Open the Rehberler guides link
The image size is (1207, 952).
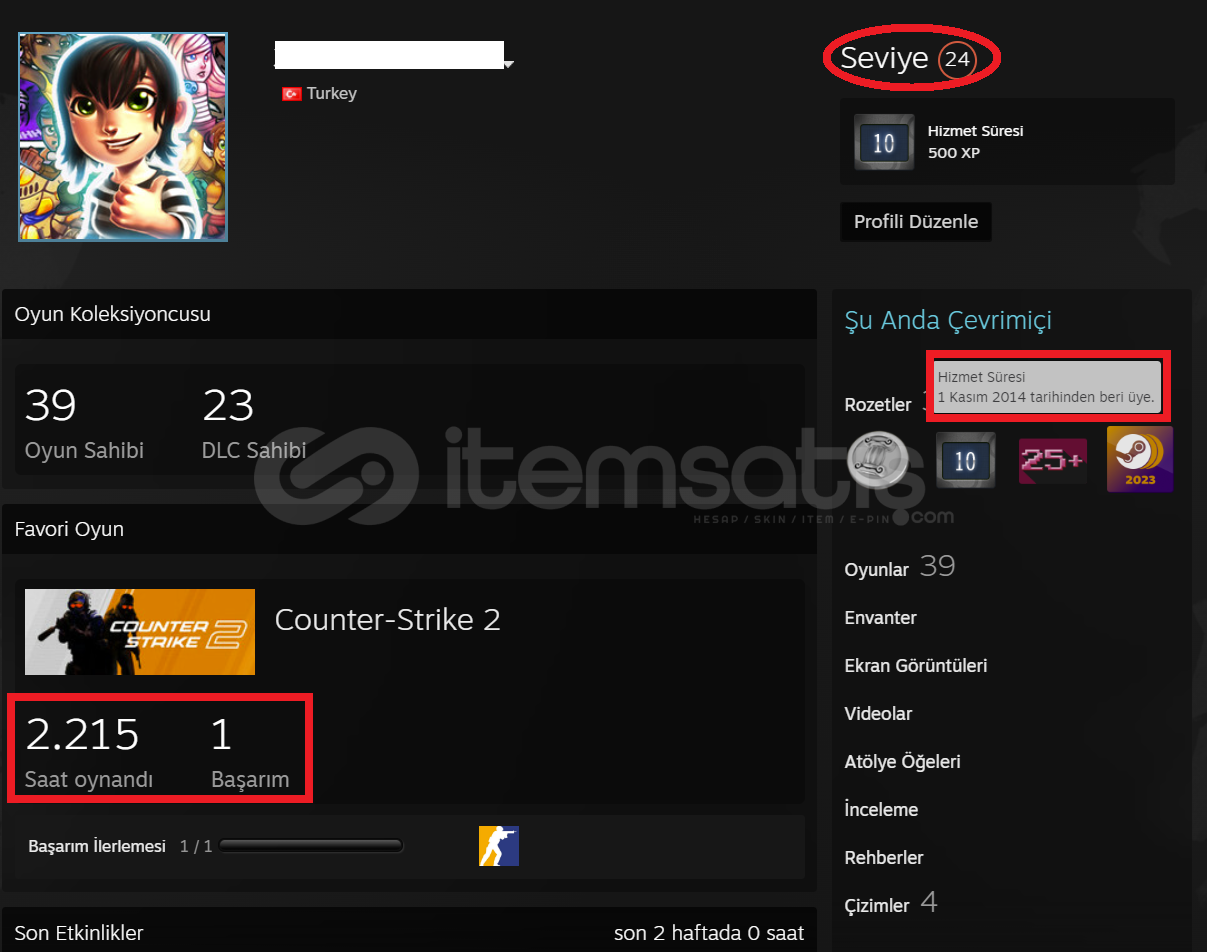pos(884,858)
